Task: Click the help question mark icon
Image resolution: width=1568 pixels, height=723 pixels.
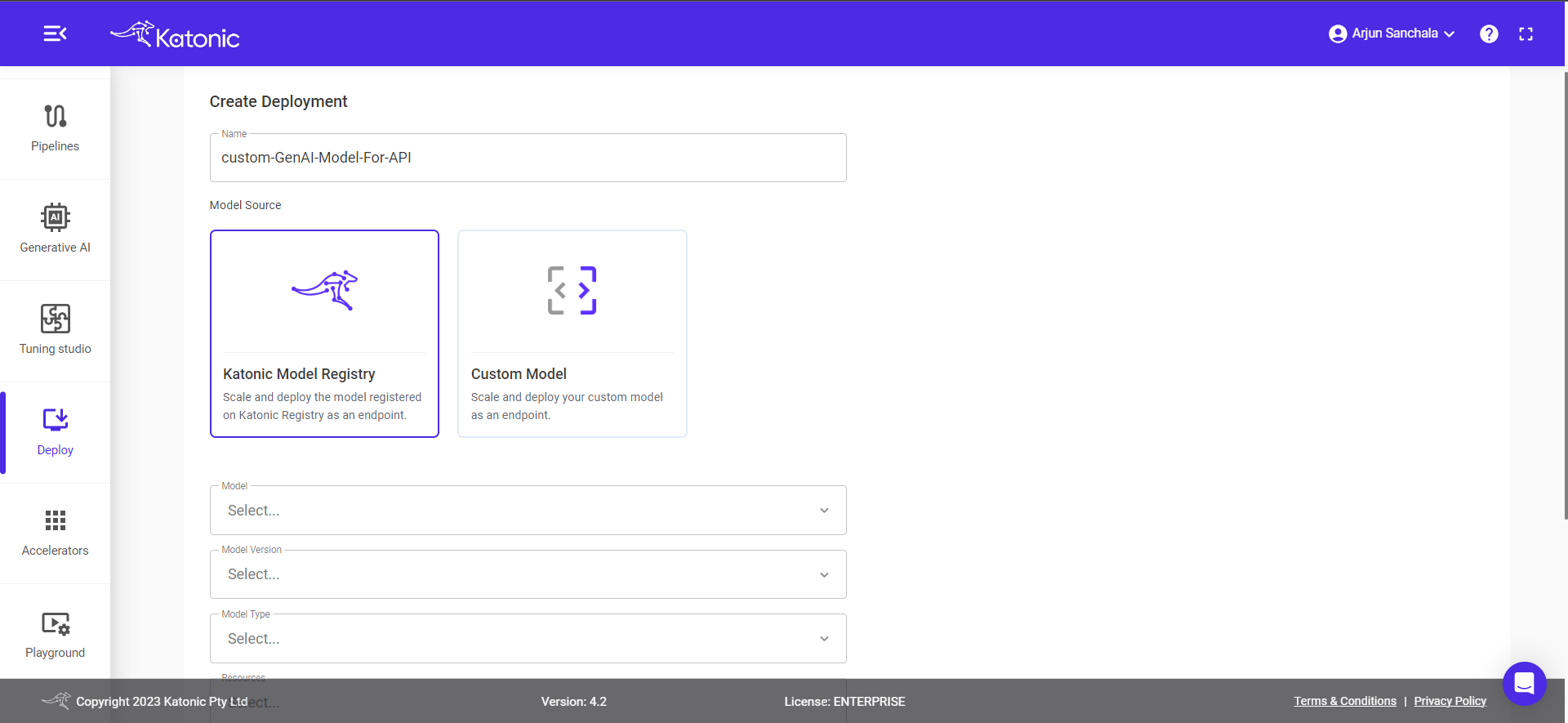Action: click(x=1489, y=33)
